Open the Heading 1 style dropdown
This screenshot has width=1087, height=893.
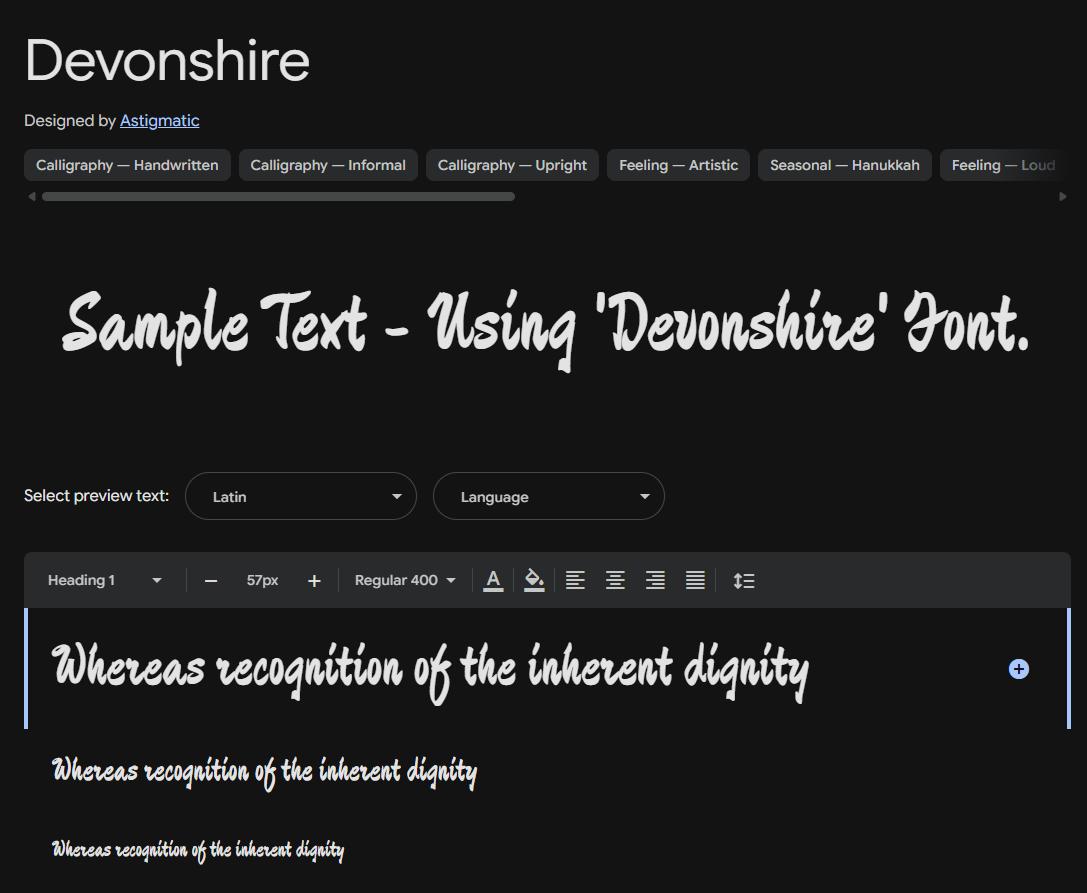click(x=105, y=580)
